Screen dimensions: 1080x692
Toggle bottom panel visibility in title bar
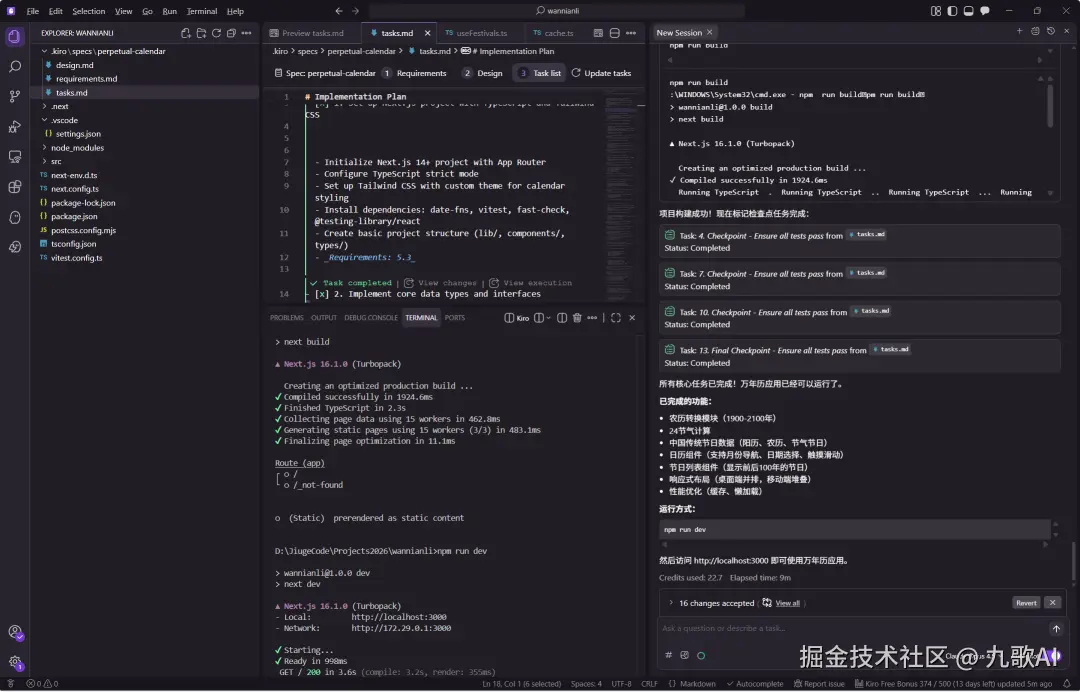tap(968, 11)
